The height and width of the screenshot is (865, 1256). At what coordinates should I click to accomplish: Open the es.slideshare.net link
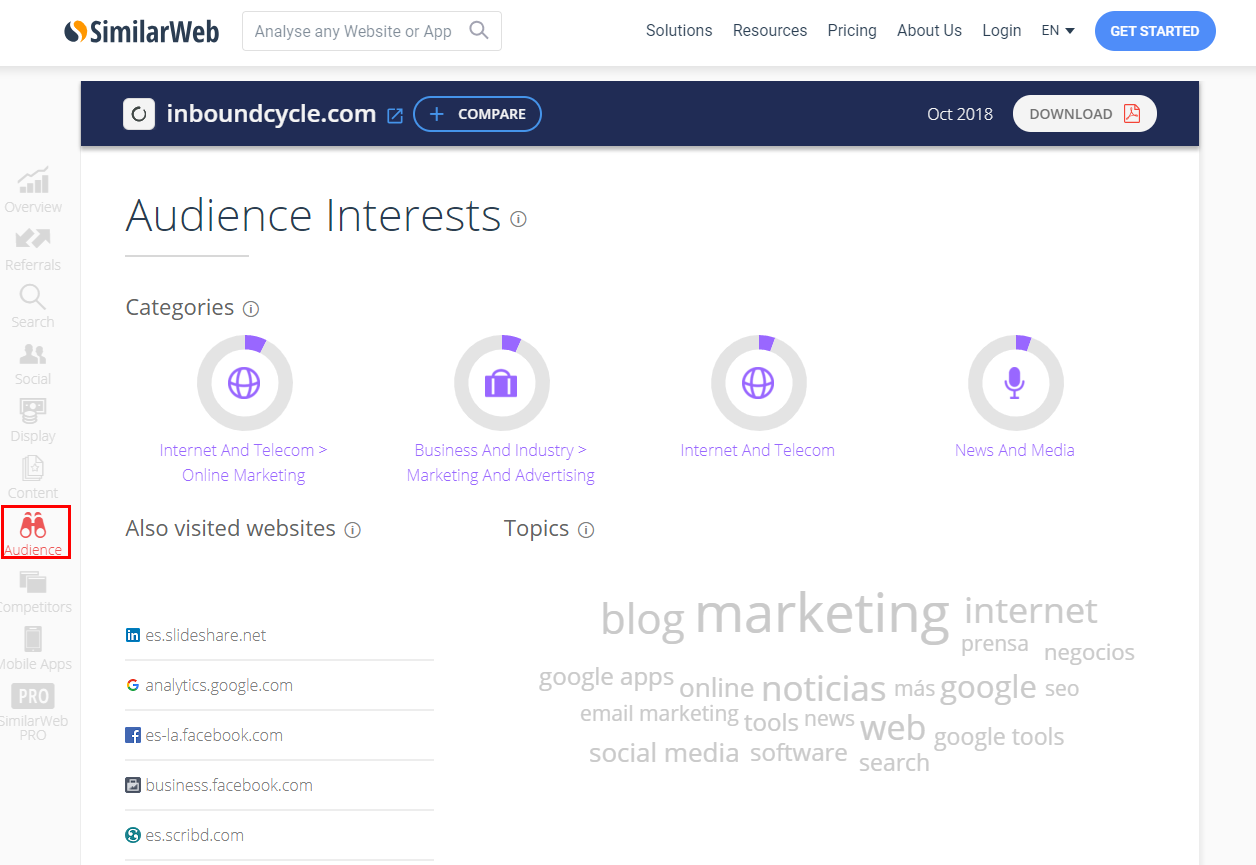coord(206,635)
